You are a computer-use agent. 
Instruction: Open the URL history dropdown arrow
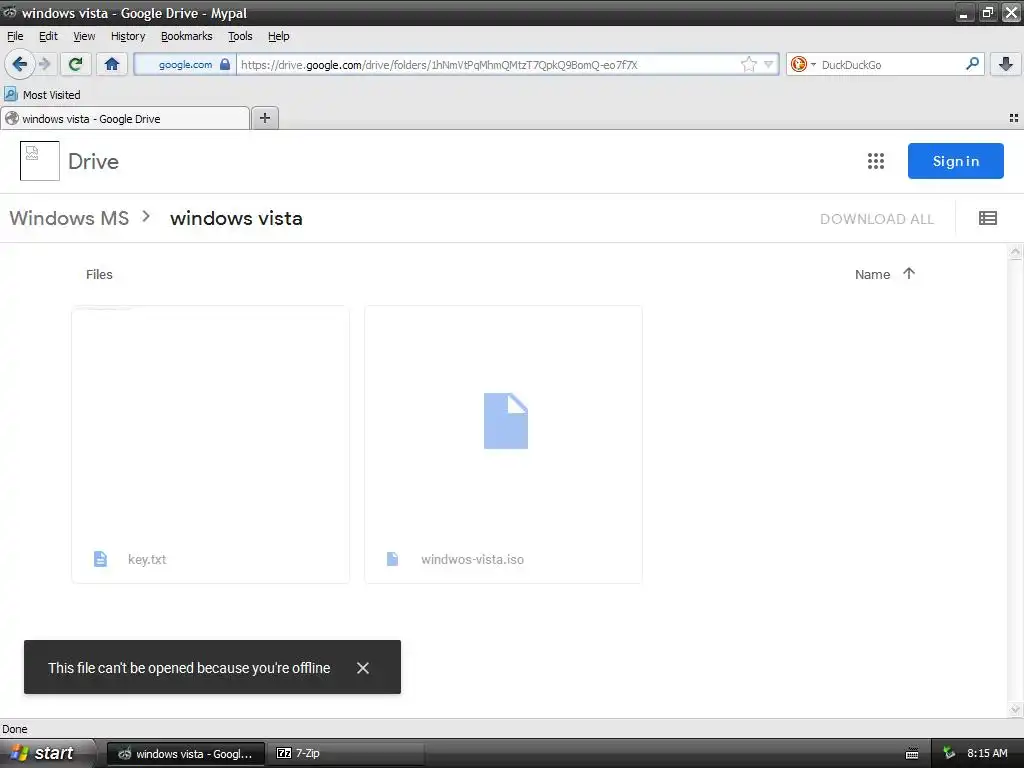769,64
